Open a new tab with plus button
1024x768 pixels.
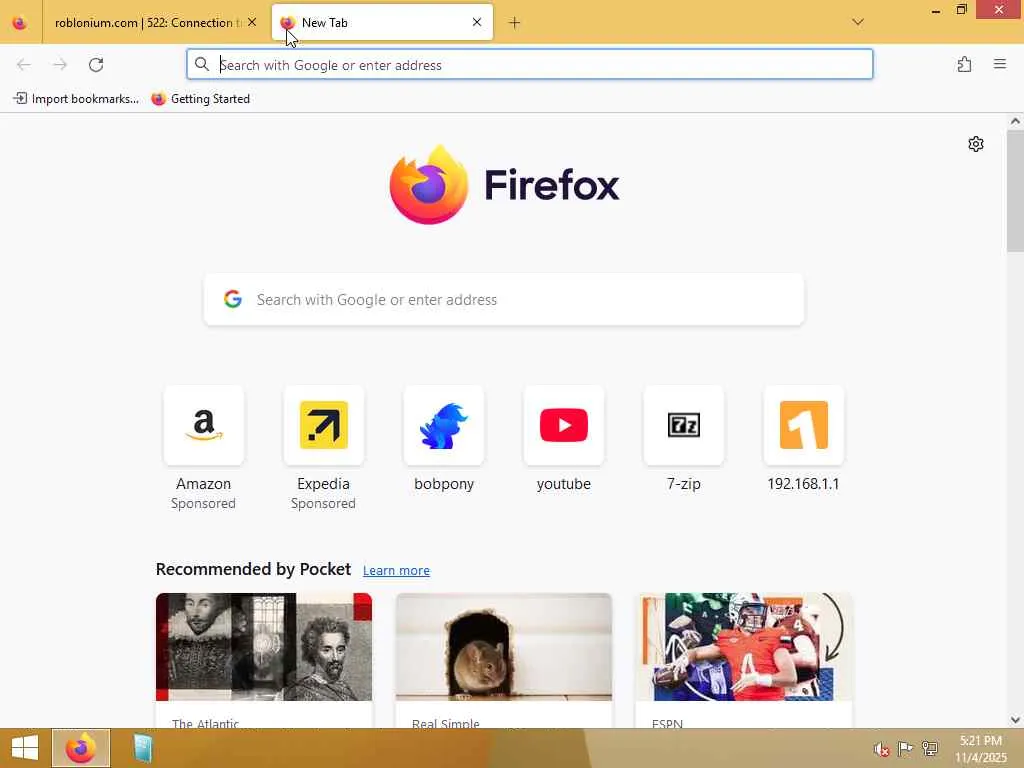pyautogui.click(x=515, y=23)
